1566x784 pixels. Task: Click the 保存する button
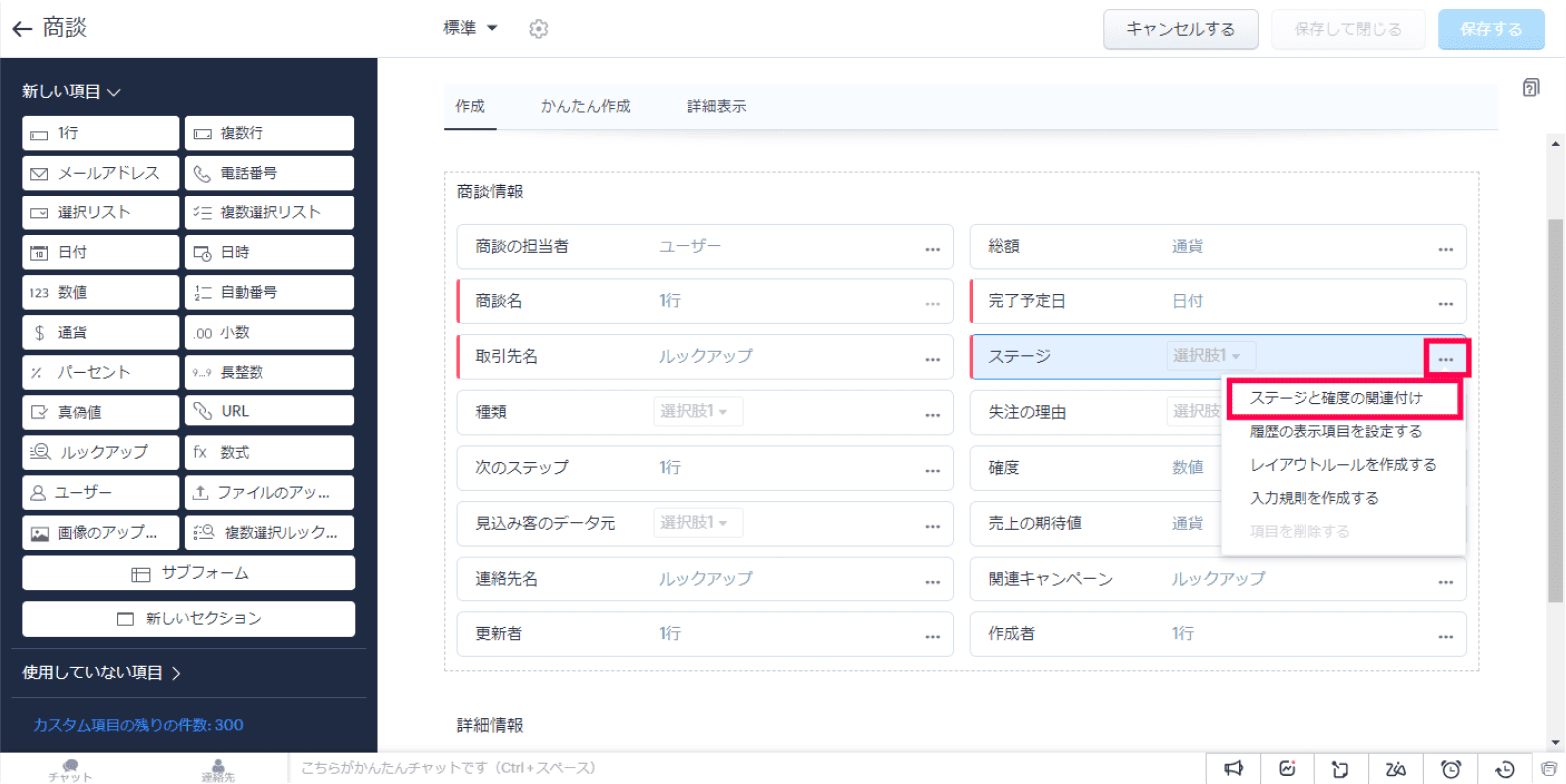(1491, 29)
